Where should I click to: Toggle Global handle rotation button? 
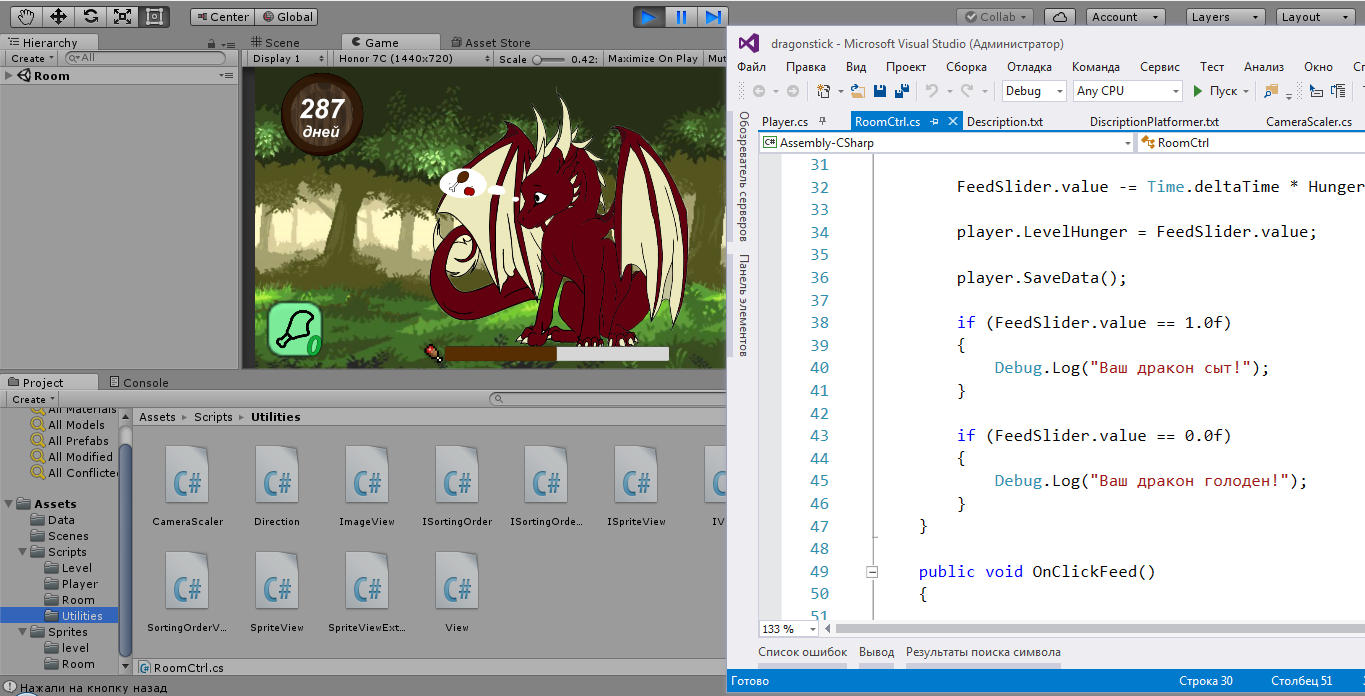point(286,17)
